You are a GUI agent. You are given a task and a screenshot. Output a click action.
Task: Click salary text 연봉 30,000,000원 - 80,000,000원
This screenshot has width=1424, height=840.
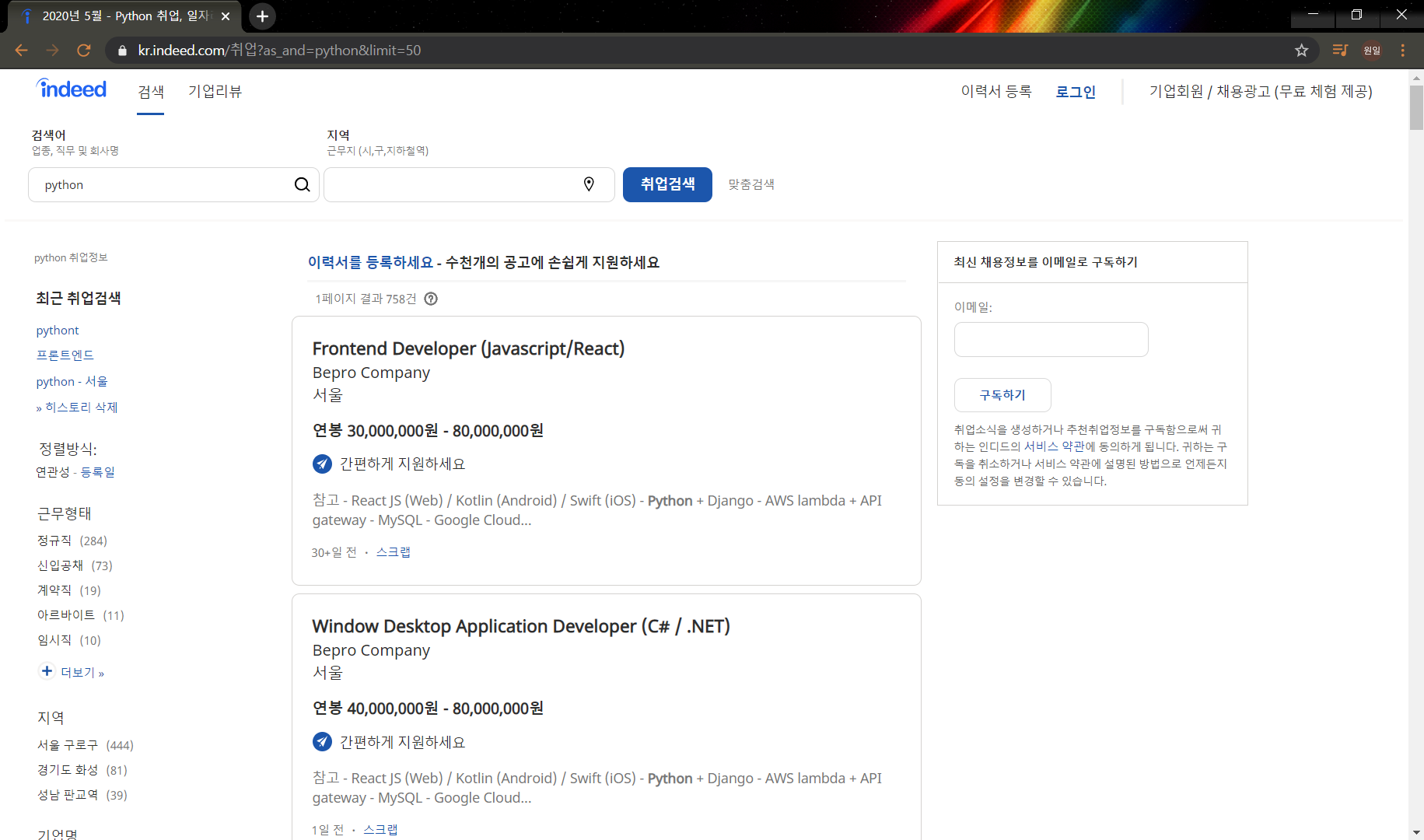tap(428, 431)
